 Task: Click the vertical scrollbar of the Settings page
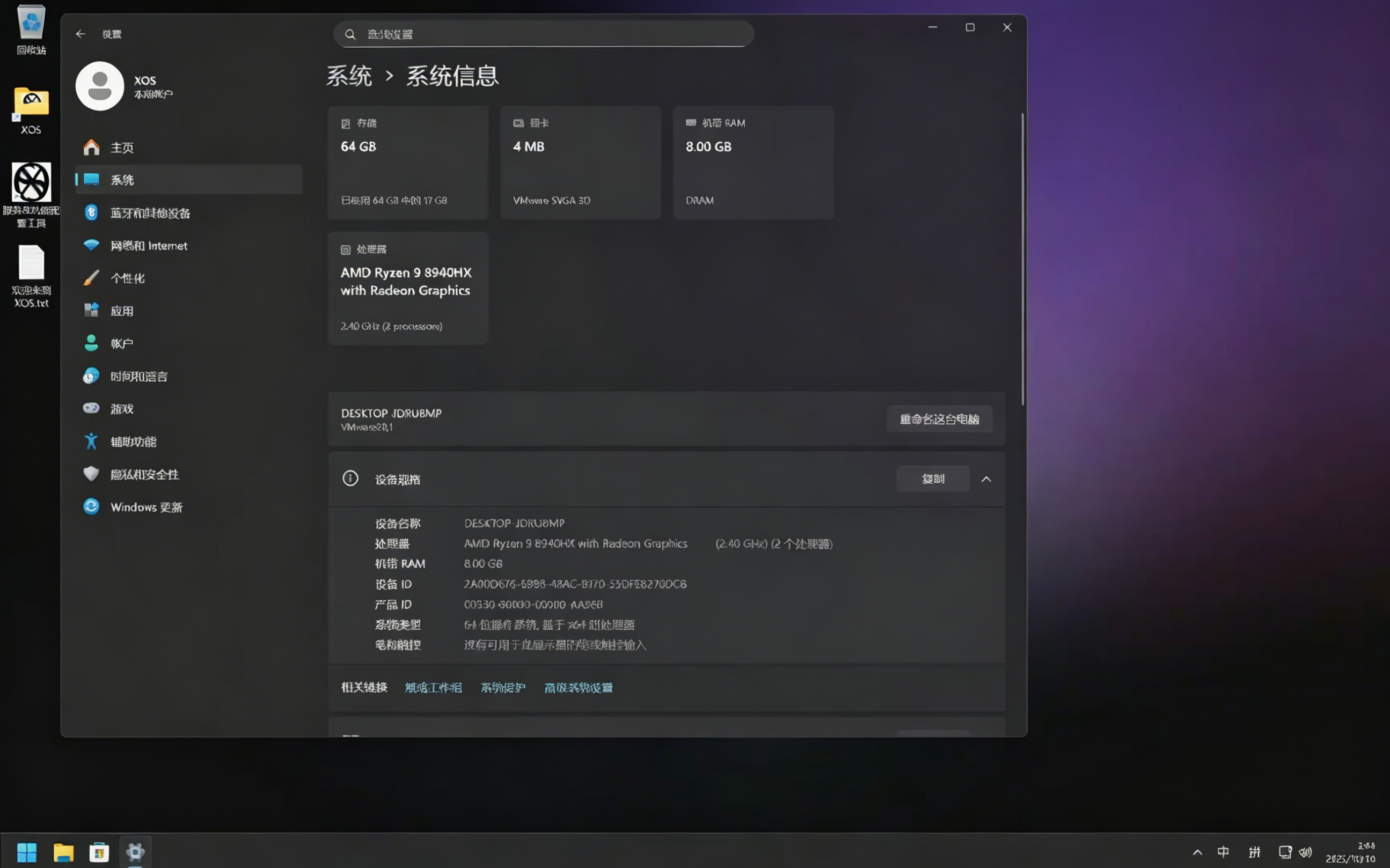pyautogui.click(x=1022, y=259)
